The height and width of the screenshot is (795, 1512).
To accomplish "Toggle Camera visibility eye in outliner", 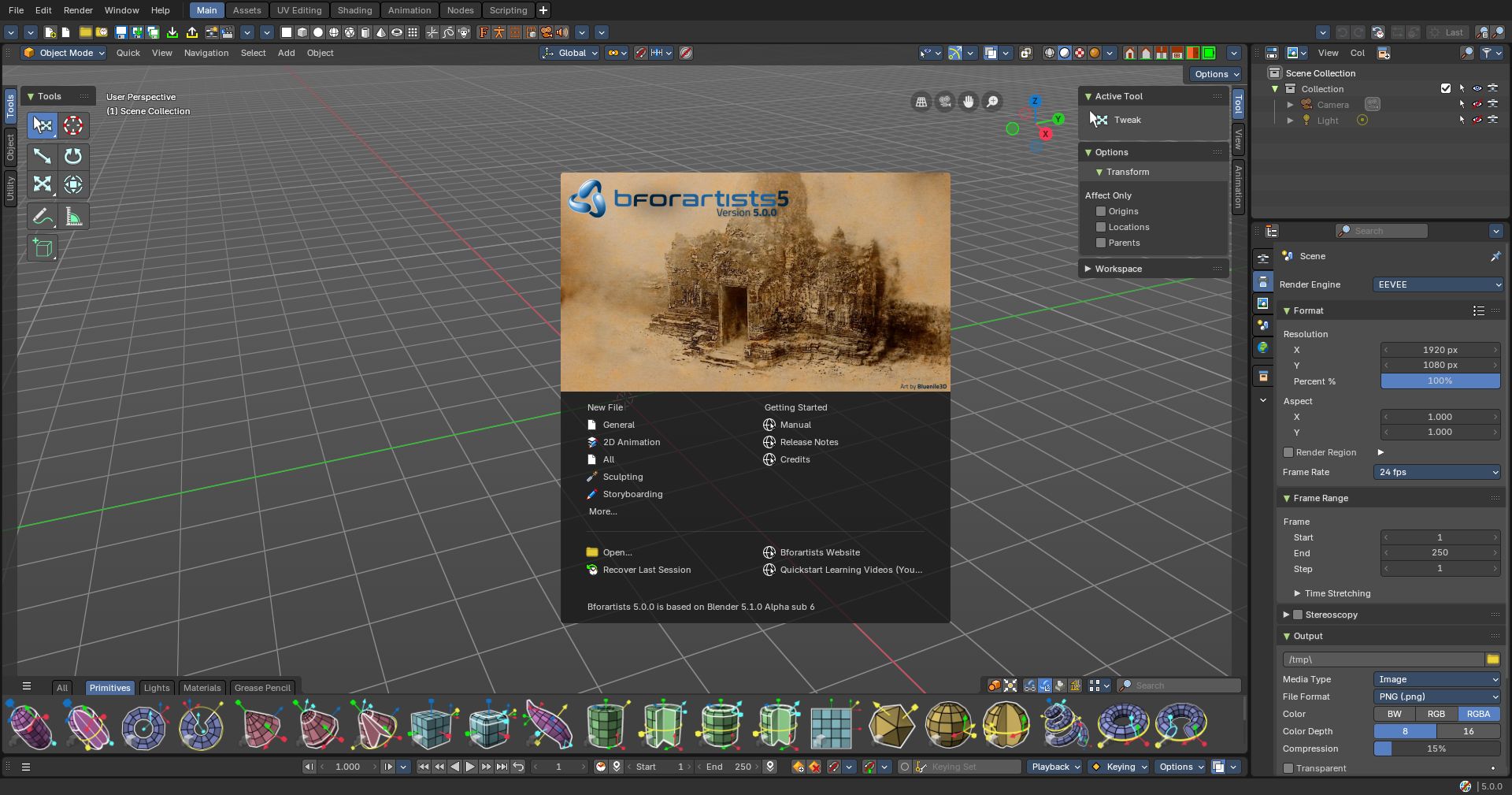I will click(x=1477, y=104).
